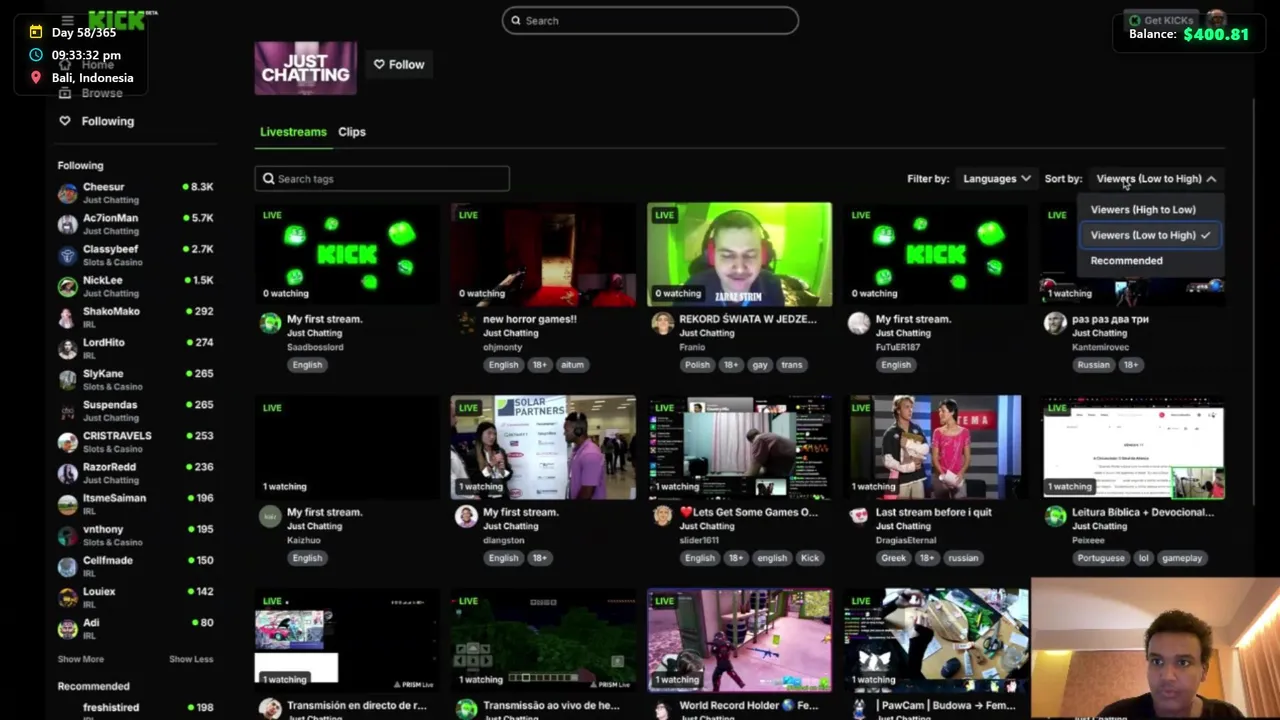1280x720 pixels.
Task: Select Viewers (High to Low) sort option
Action: 1143,210
